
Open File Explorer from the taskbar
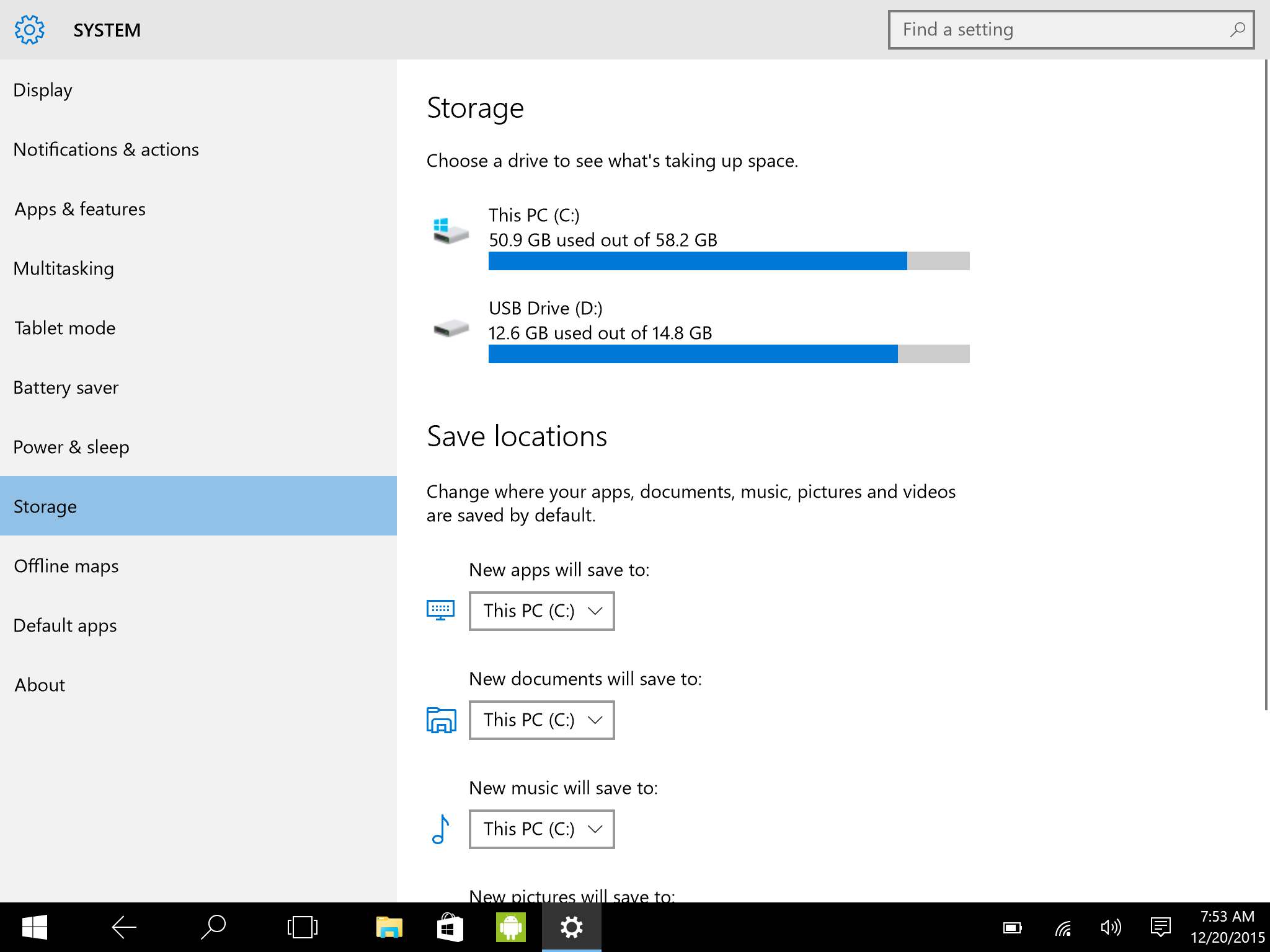389,927
